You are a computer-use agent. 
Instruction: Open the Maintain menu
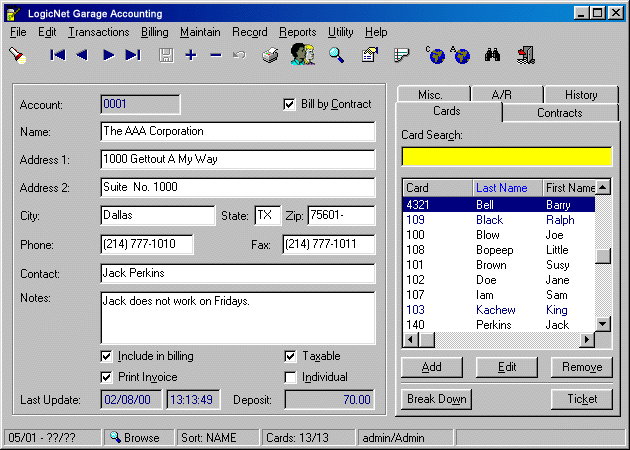200,32
